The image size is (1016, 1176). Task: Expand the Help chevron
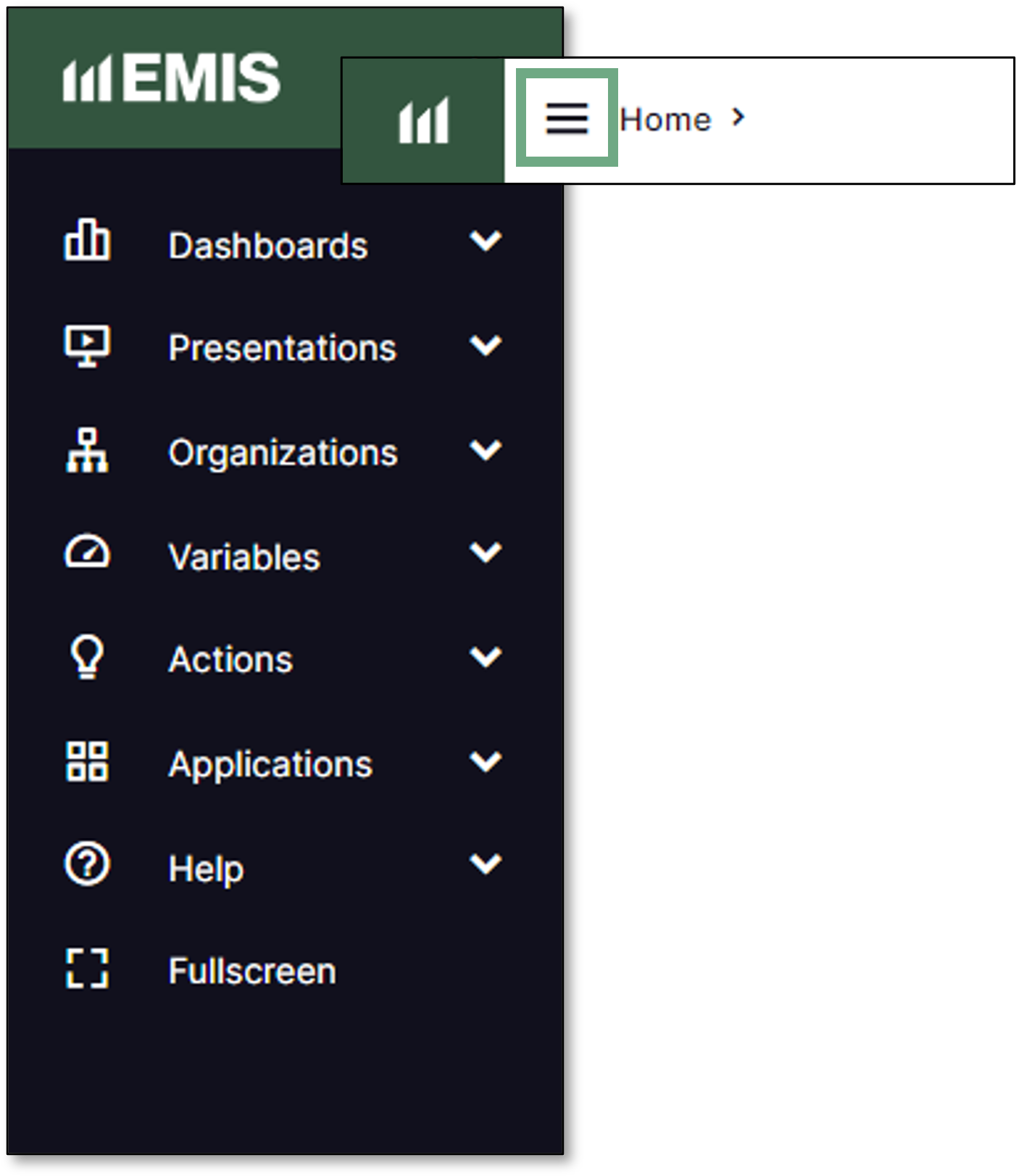coord(486,864)
